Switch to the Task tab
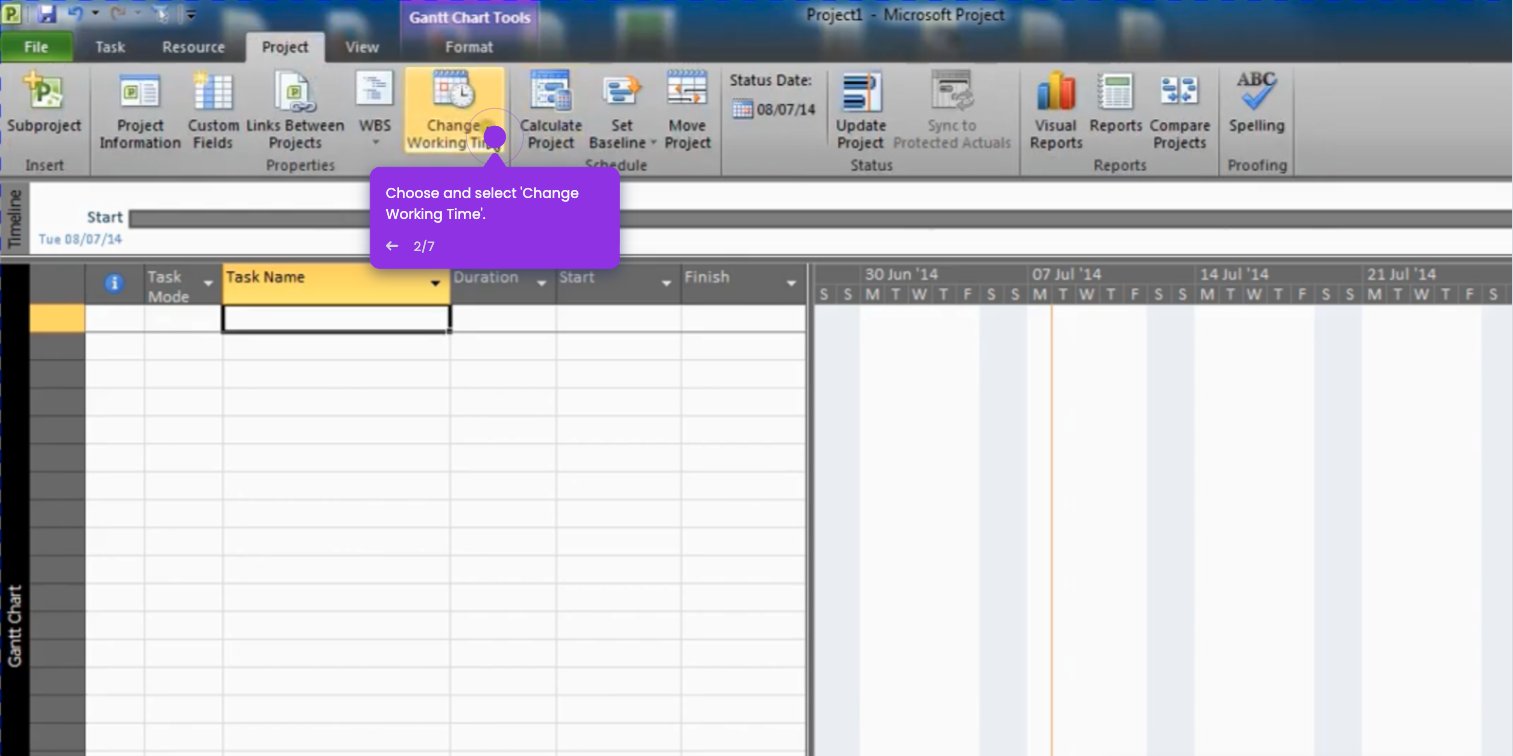This screenshot has height=756, width=1513. (110, 47)
